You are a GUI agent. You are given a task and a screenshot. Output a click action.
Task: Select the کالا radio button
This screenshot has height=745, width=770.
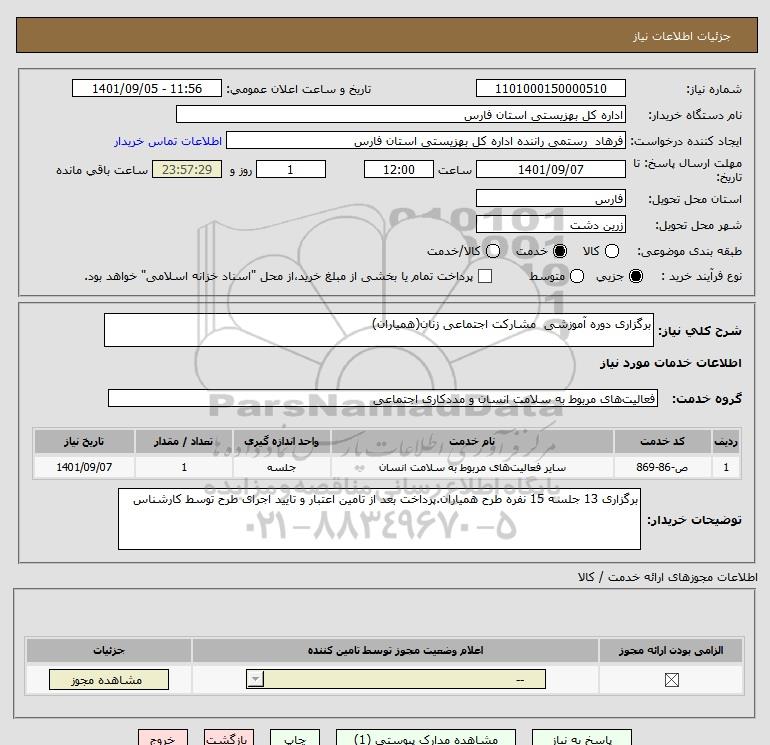pos(611,251)
